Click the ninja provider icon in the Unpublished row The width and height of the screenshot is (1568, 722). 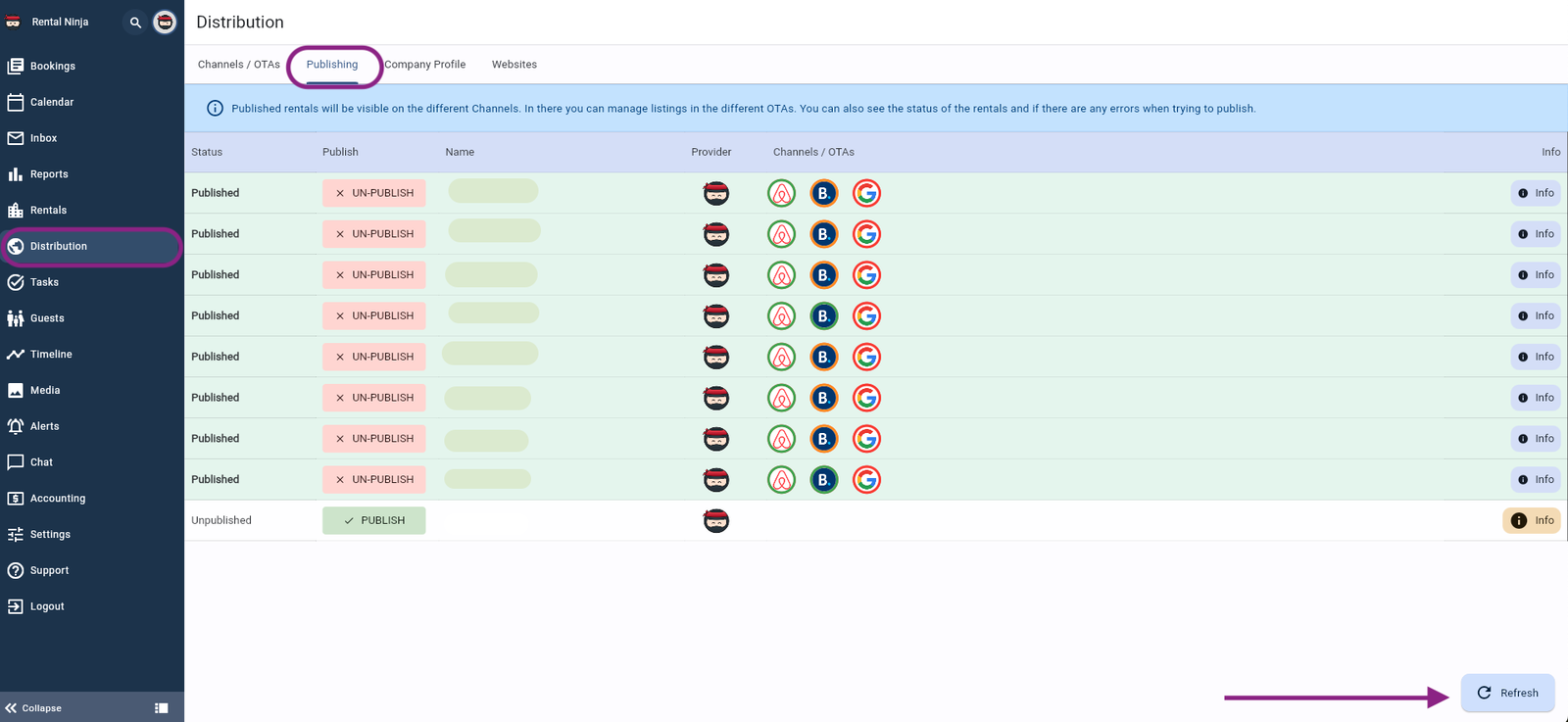pyautogui.click(x=716, y=520)
